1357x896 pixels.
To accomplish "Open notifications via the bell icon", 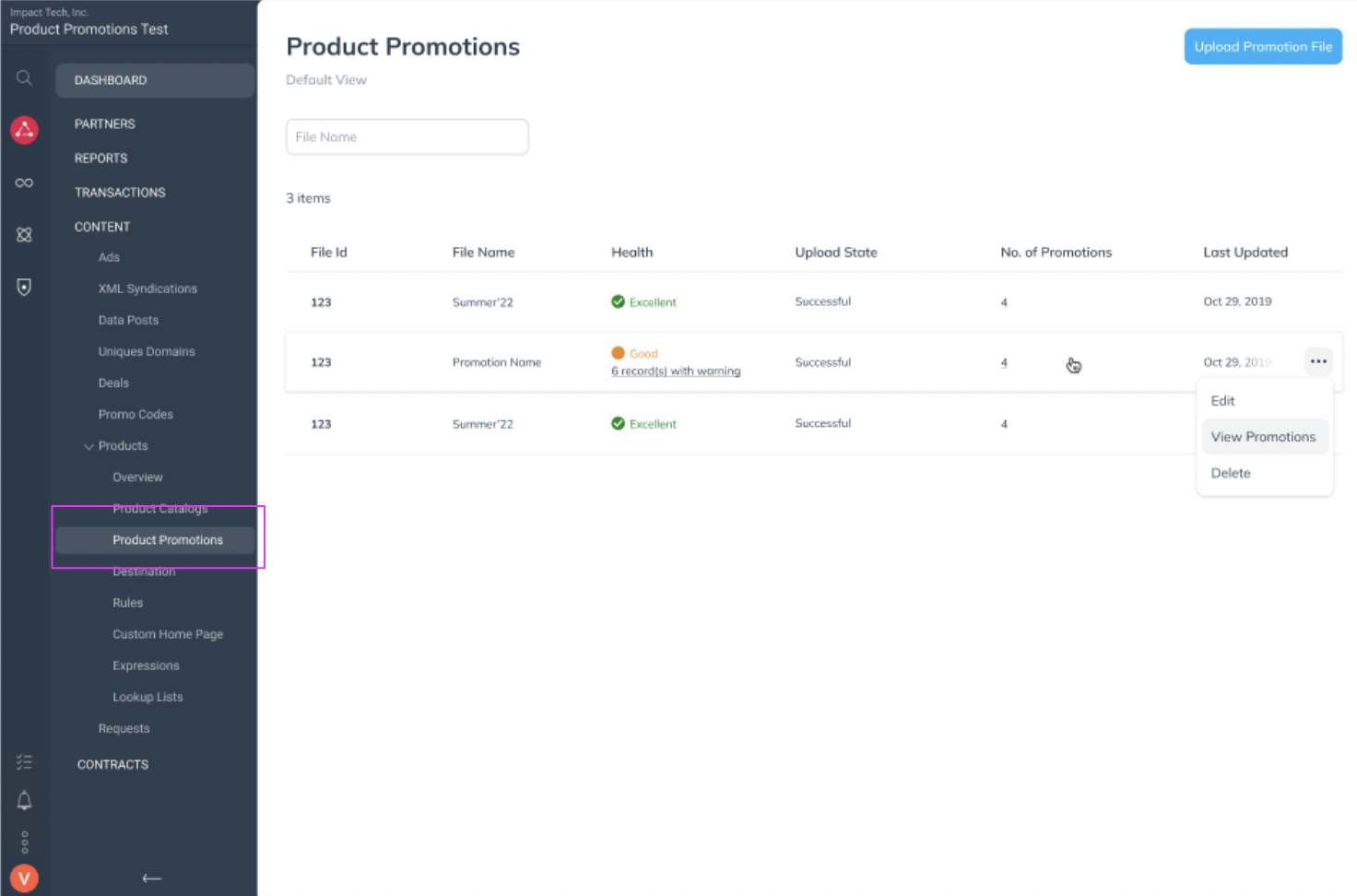I will pos(24,800).
